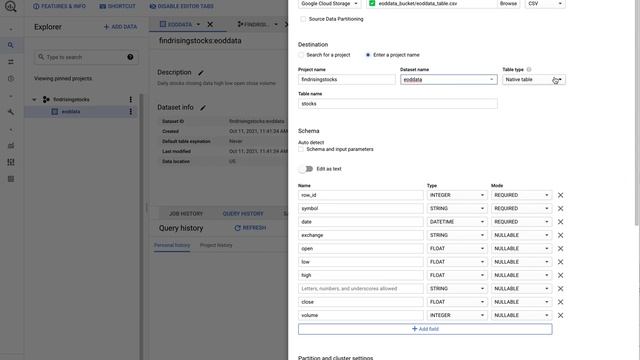Change the date type DATETIME dropdown
The width and height of the screenshot is (640, 360).
pyautogui.click(x=457, y=222)
